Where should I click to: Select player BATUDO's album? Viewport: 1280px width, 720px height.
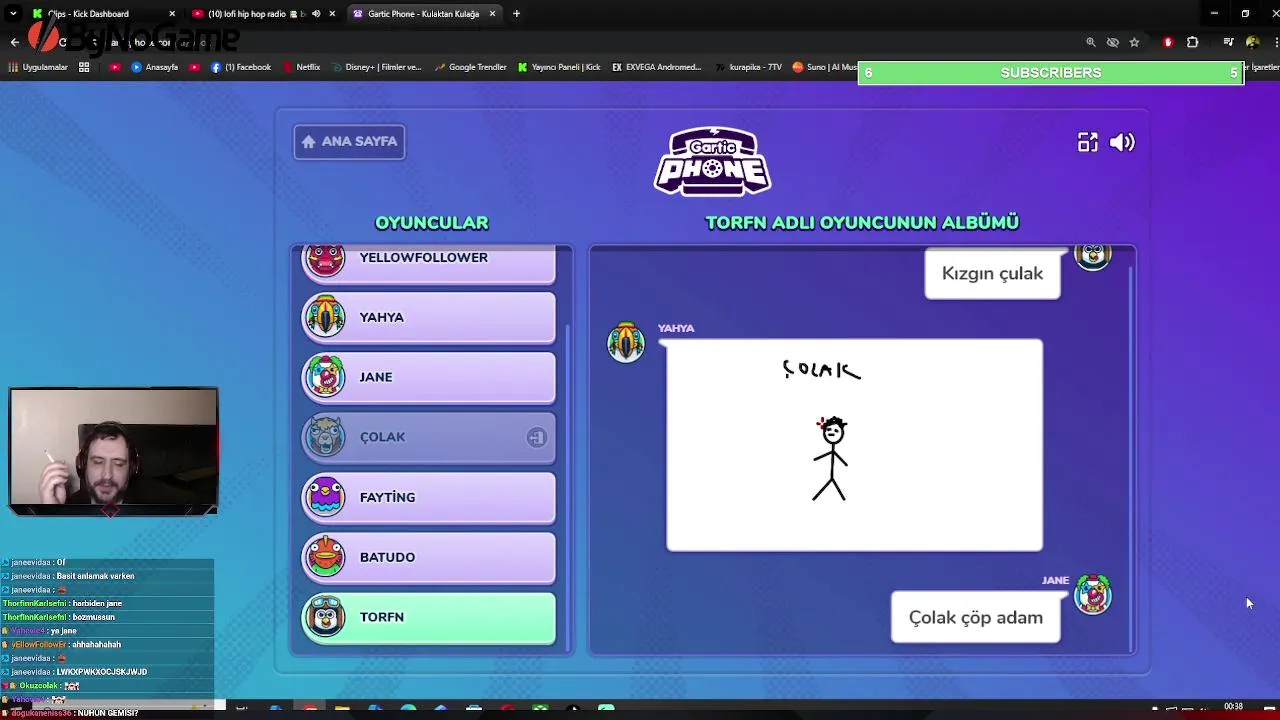pyautogui.click(x=428, y=557)
